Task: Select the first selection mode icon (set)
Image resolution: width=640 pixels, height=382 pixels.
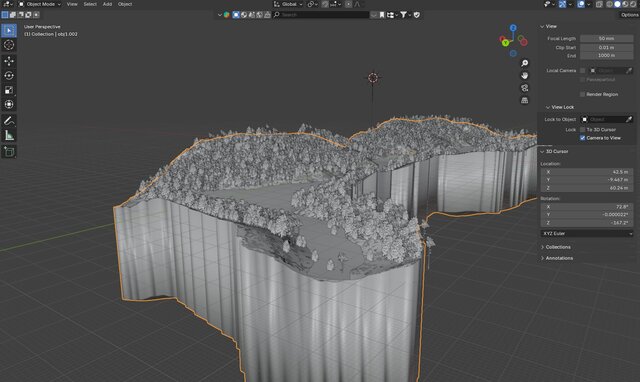Action: pyautogui.click(x=5, y=15)
